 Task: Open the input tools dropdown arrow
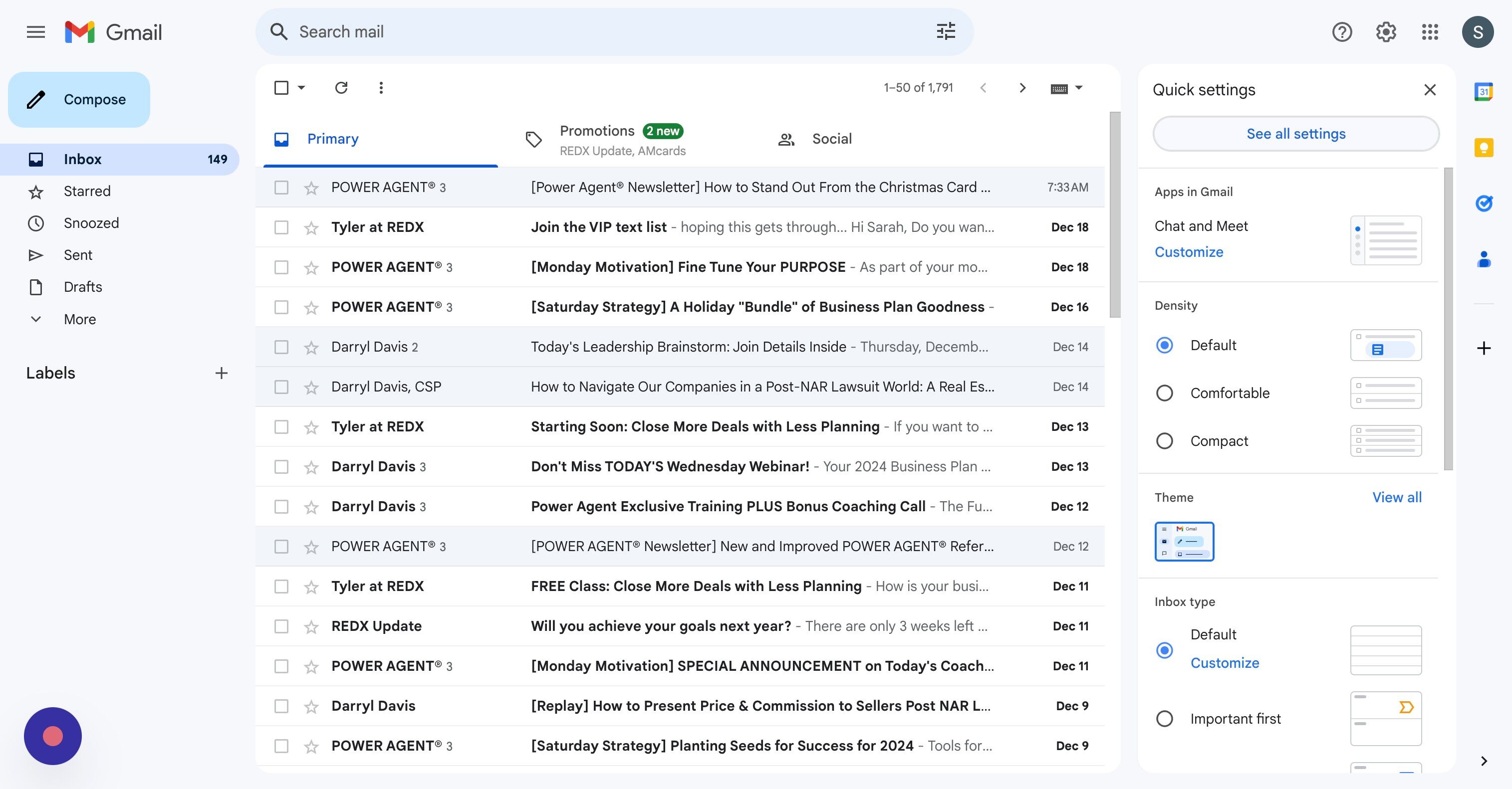(x=1079, y=88)
